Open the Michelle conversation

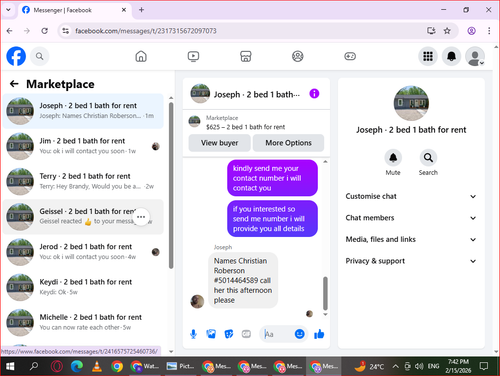click(83, 322)
